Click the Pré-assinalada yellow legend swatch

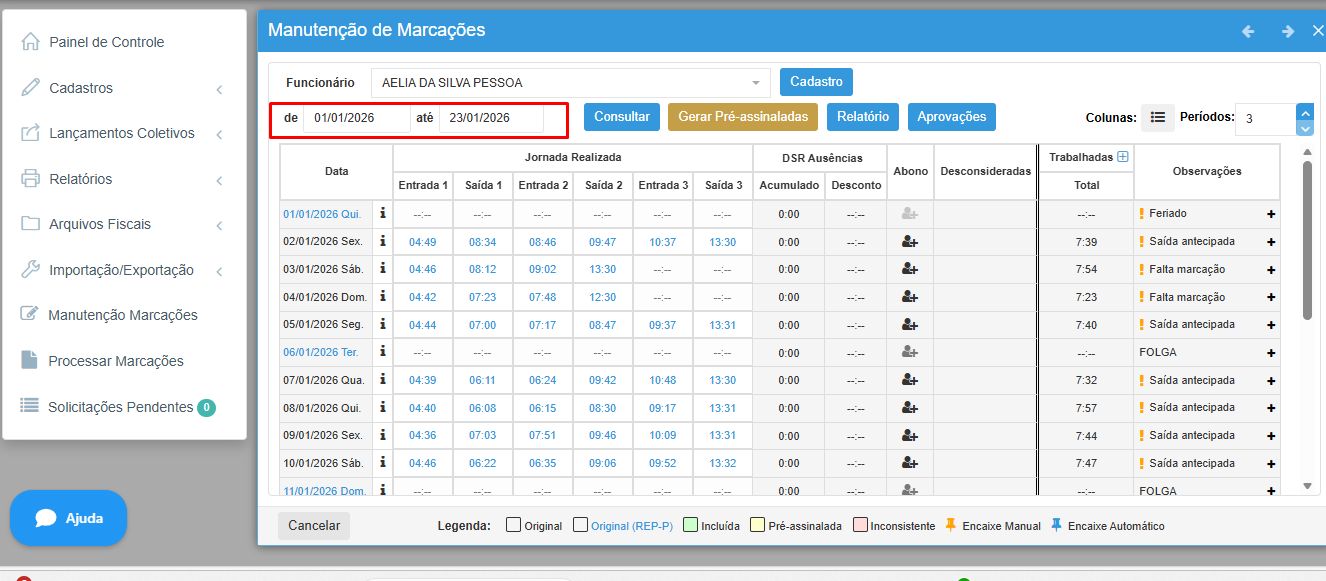pyautogui.click(x=757, y=526)
